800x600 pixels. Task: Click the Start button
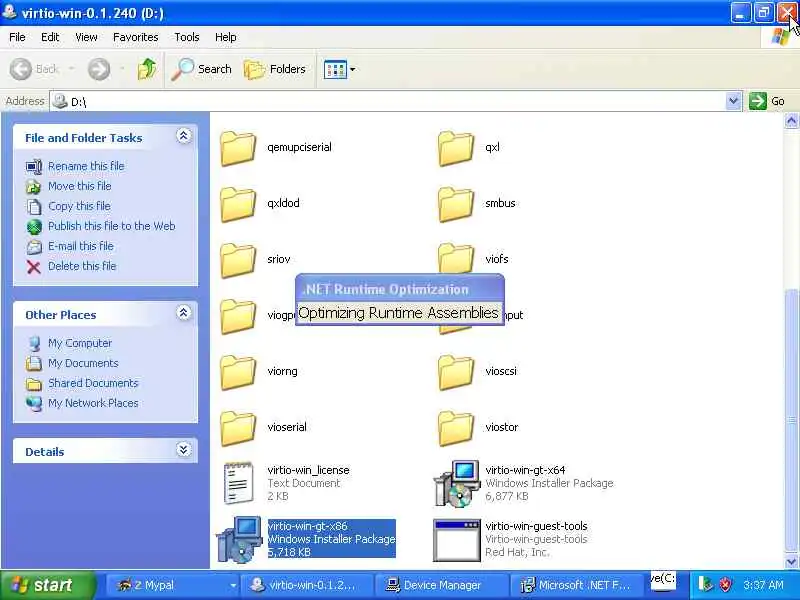point(47,585)
